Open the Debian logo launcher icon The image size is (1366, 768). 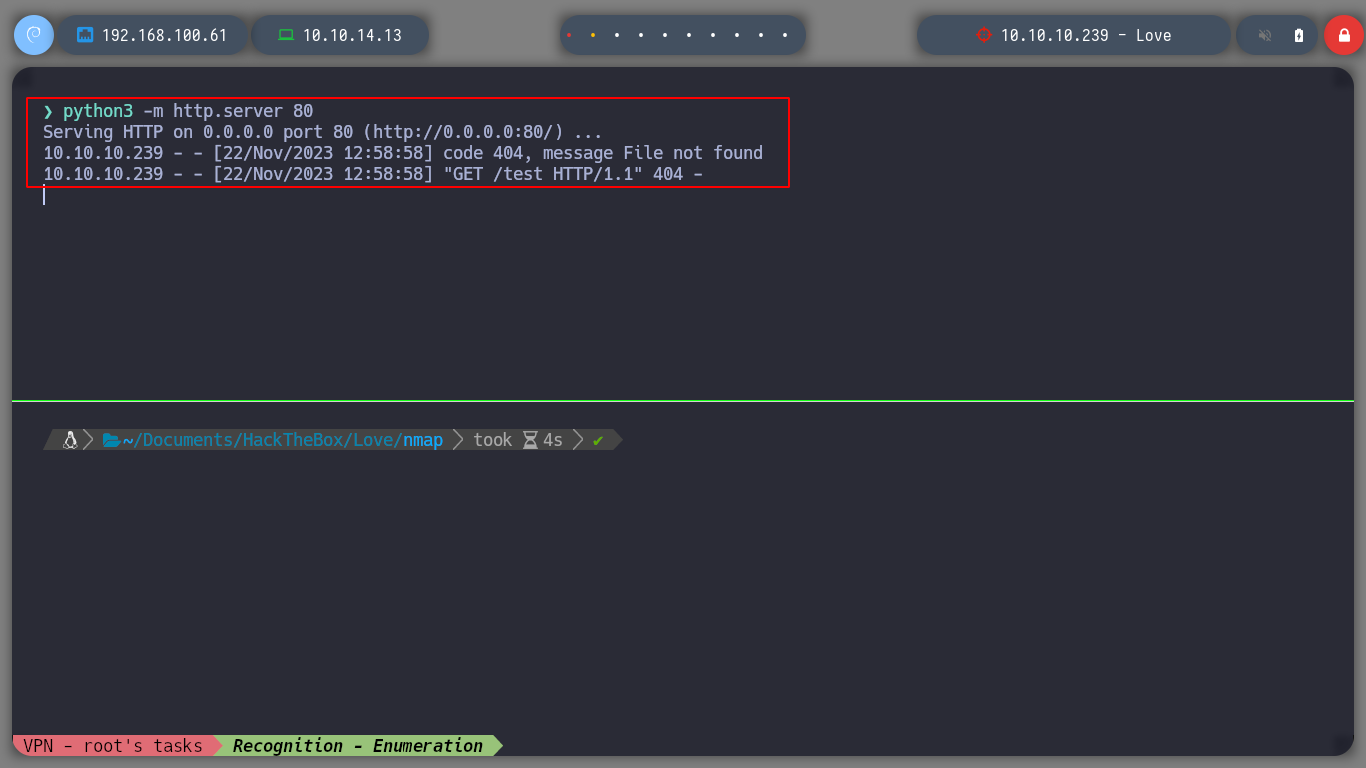pos(33,35)
